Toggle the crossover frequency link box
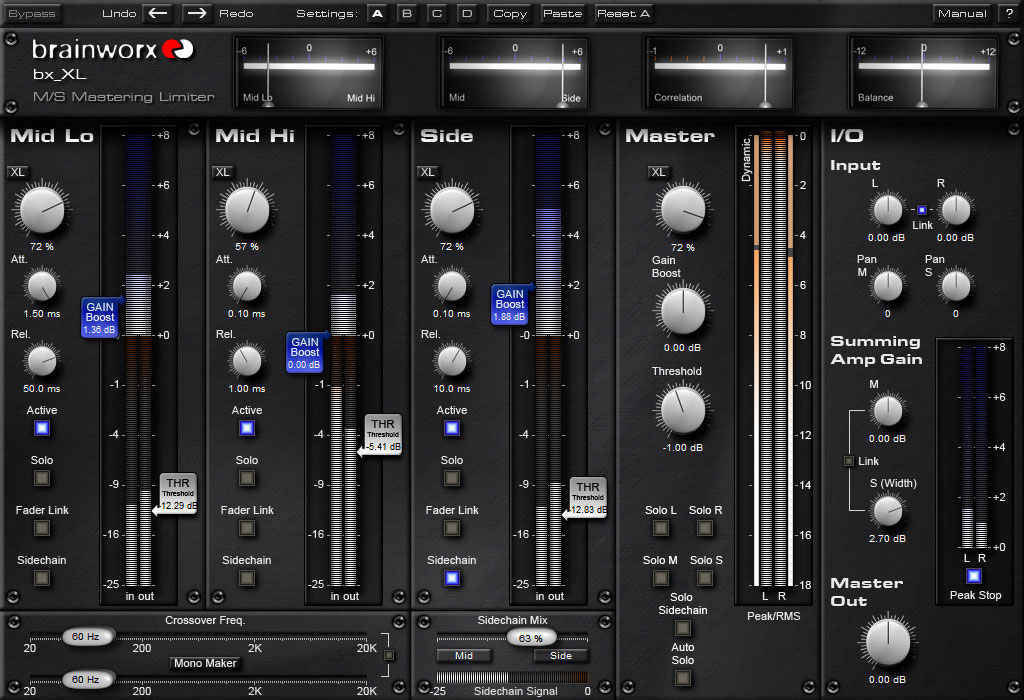The height and width of the screenshot is (700, 1024). 389,655
